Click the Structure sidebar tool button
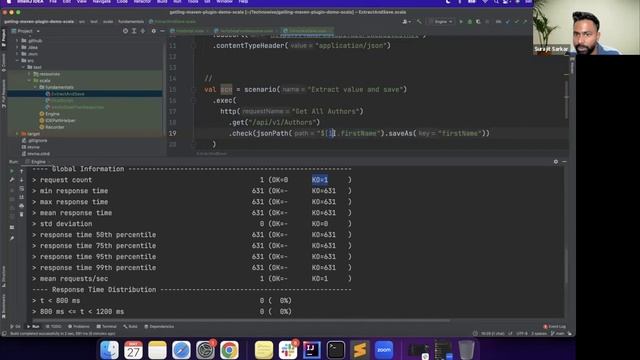640x360 pixels. [x=4, y=277]
